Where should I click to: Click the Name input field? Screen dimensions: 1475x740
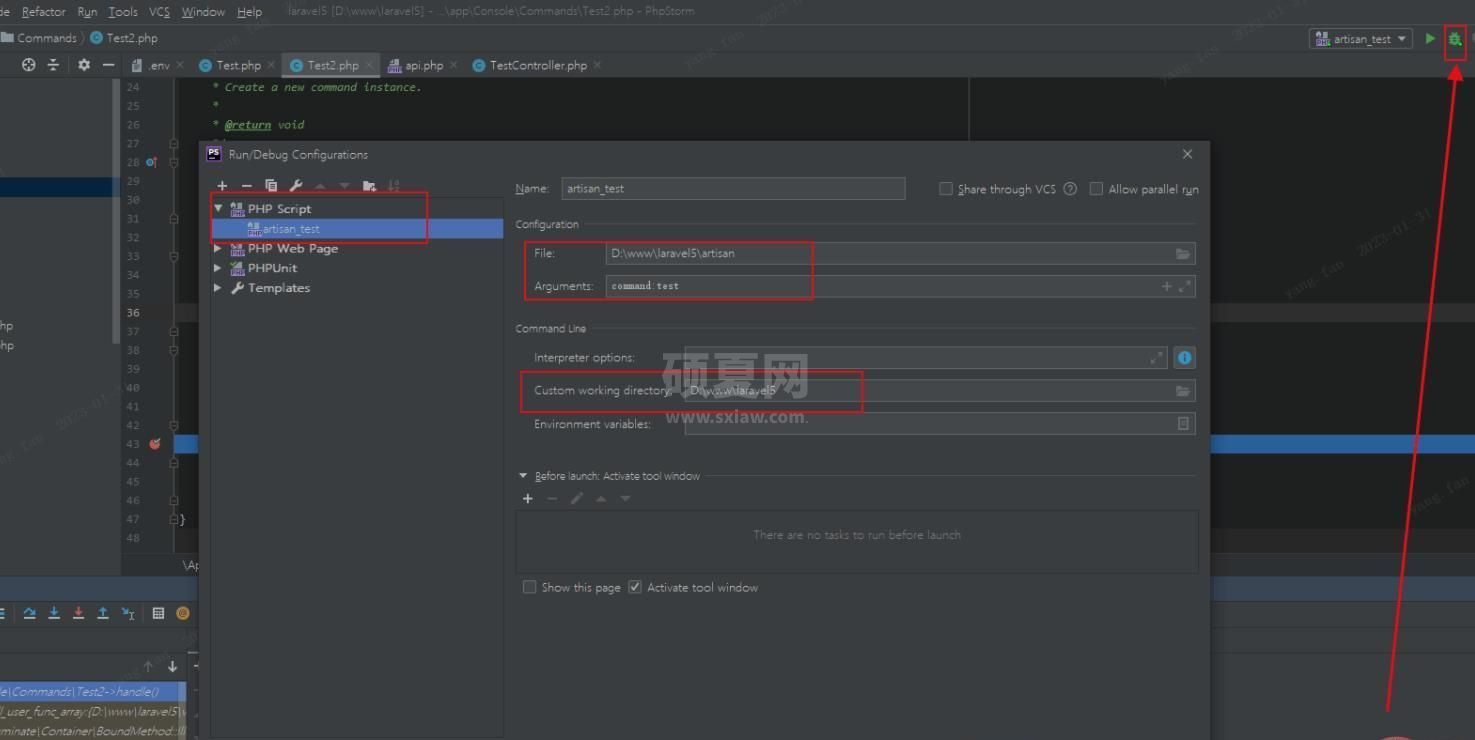coord(733,188)
